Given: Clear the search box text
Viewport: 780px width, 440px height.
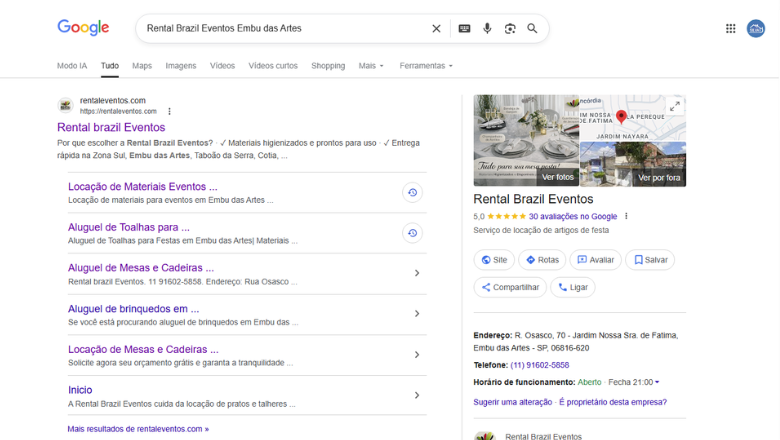Looking at the screenshot, I should [436, 29].
